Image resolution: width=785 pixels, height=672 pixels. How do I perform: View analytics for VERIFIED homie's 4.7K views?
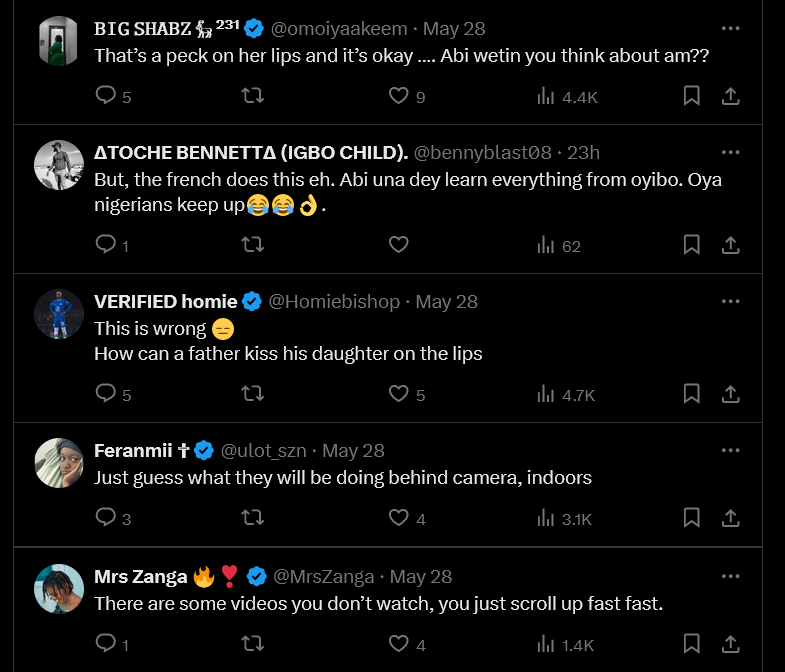pyautogui.click(x=566, y=394)
